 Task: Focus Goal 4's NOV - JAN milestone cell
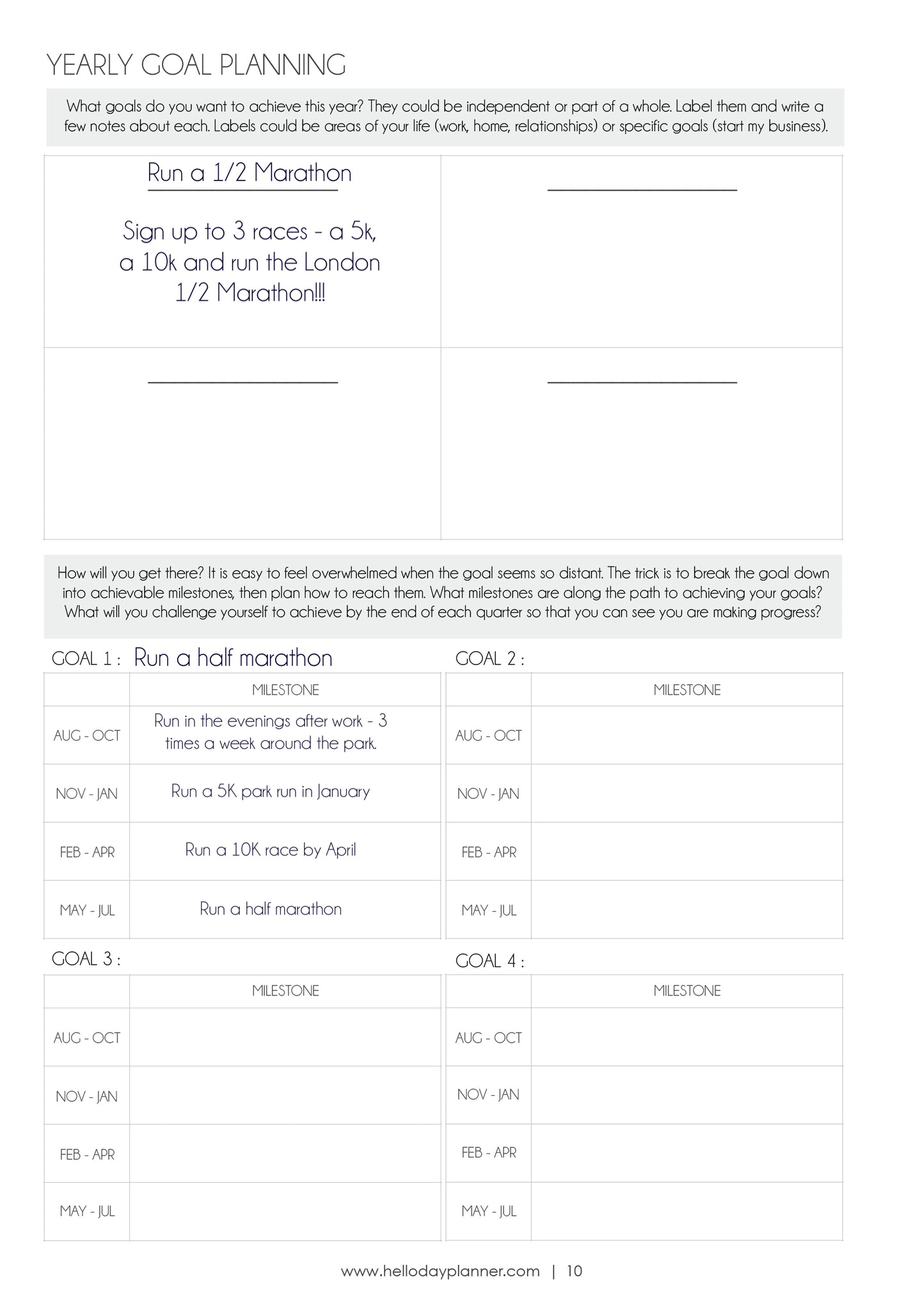click(x=686, y=1095)
